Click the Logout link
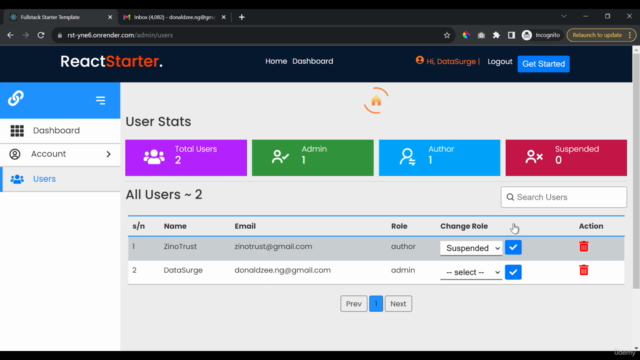Screen dimensions: 640x360 (500, 62)
